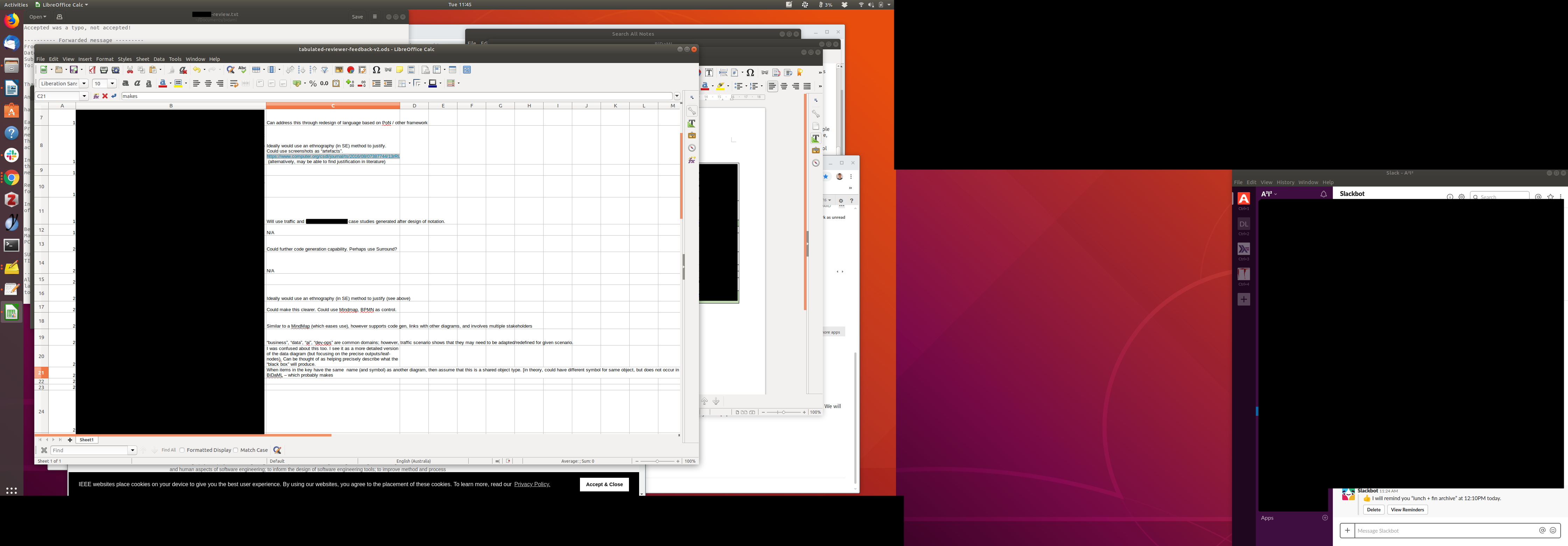
Task: Open the Name Box dropdown arrow
Action: pyautogui.click(x=85, y=96)
